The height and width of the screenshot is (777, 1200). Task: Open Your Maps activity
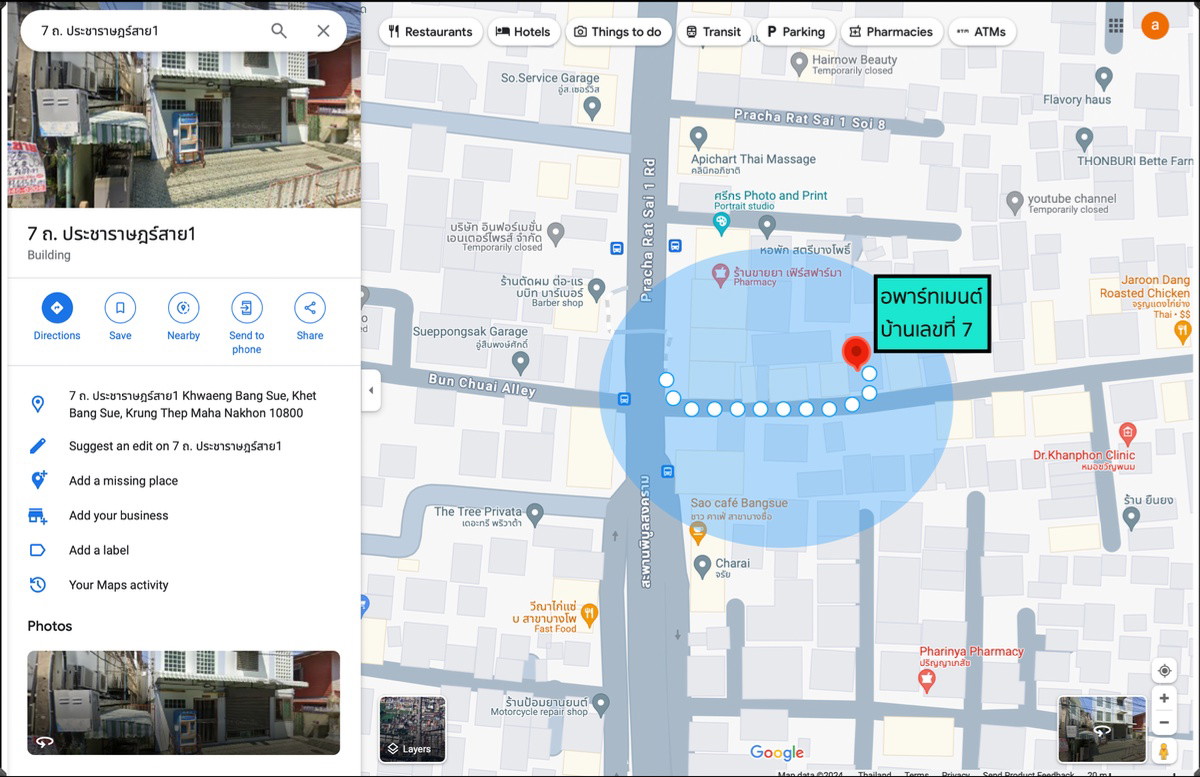(x=184, y=585)
